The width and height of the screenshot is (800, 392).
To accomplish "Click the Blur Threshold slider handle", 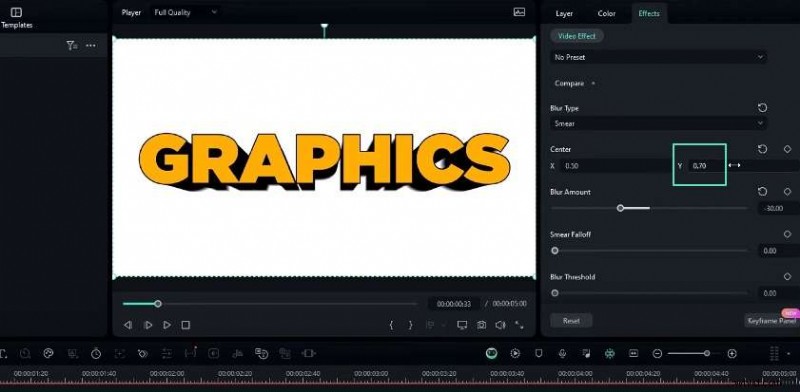I will 555,293.
